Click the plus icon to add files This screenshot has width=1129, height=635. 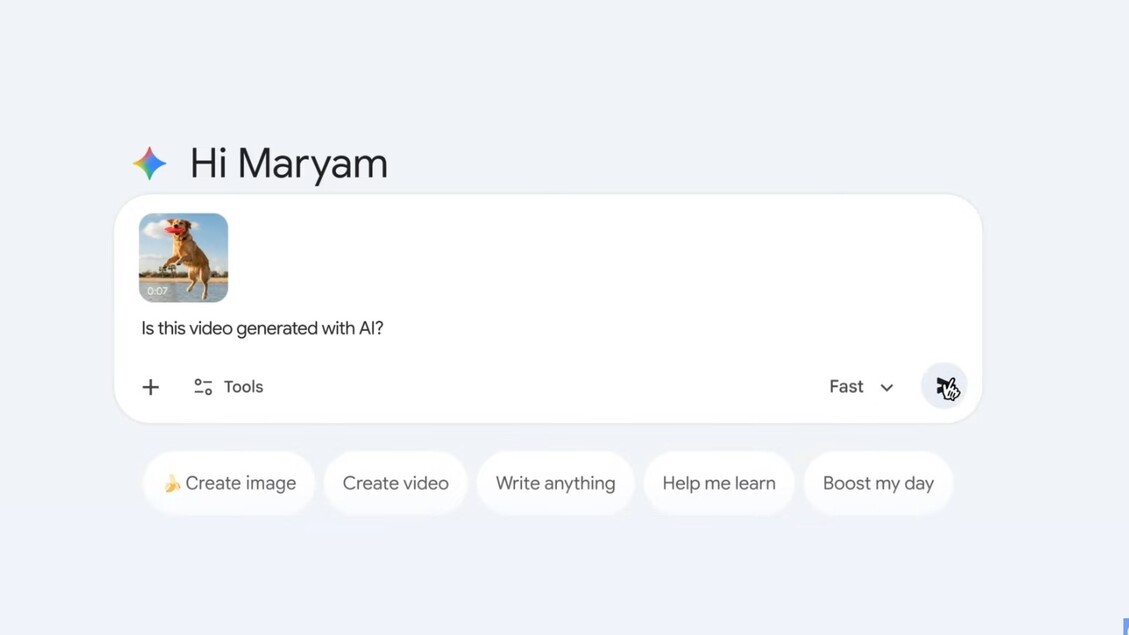(150, 387)
